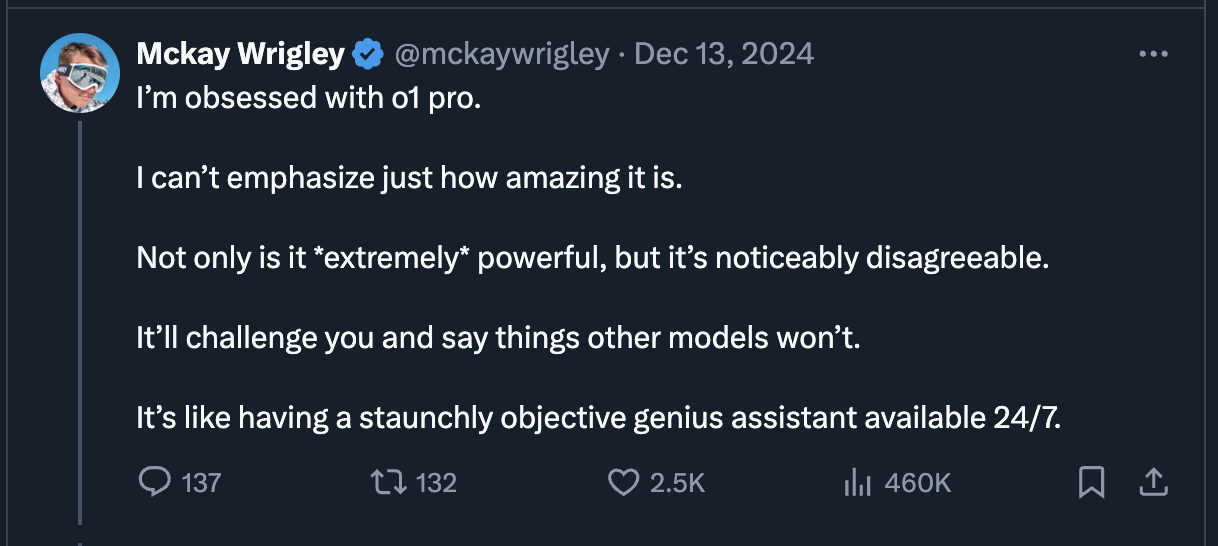This screenshot has width=1218, height=546.
Task: Click the 137 replies count
Action: 202,484
